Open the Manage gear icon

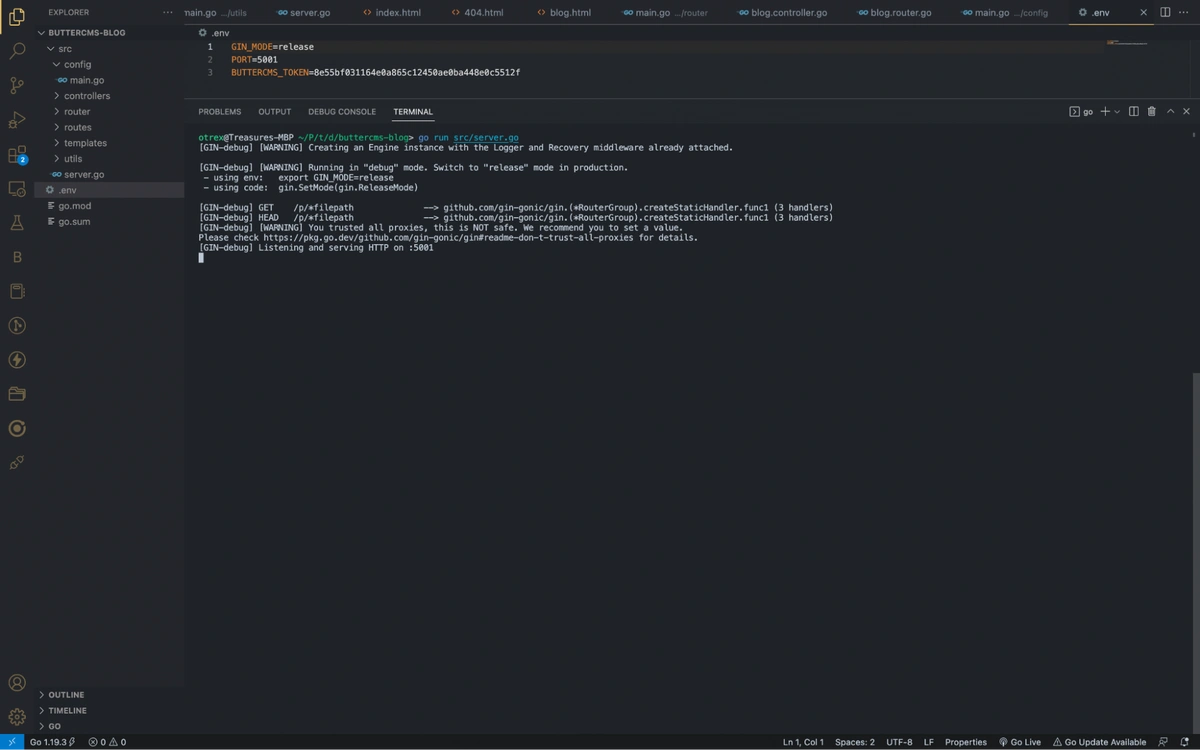16,717
